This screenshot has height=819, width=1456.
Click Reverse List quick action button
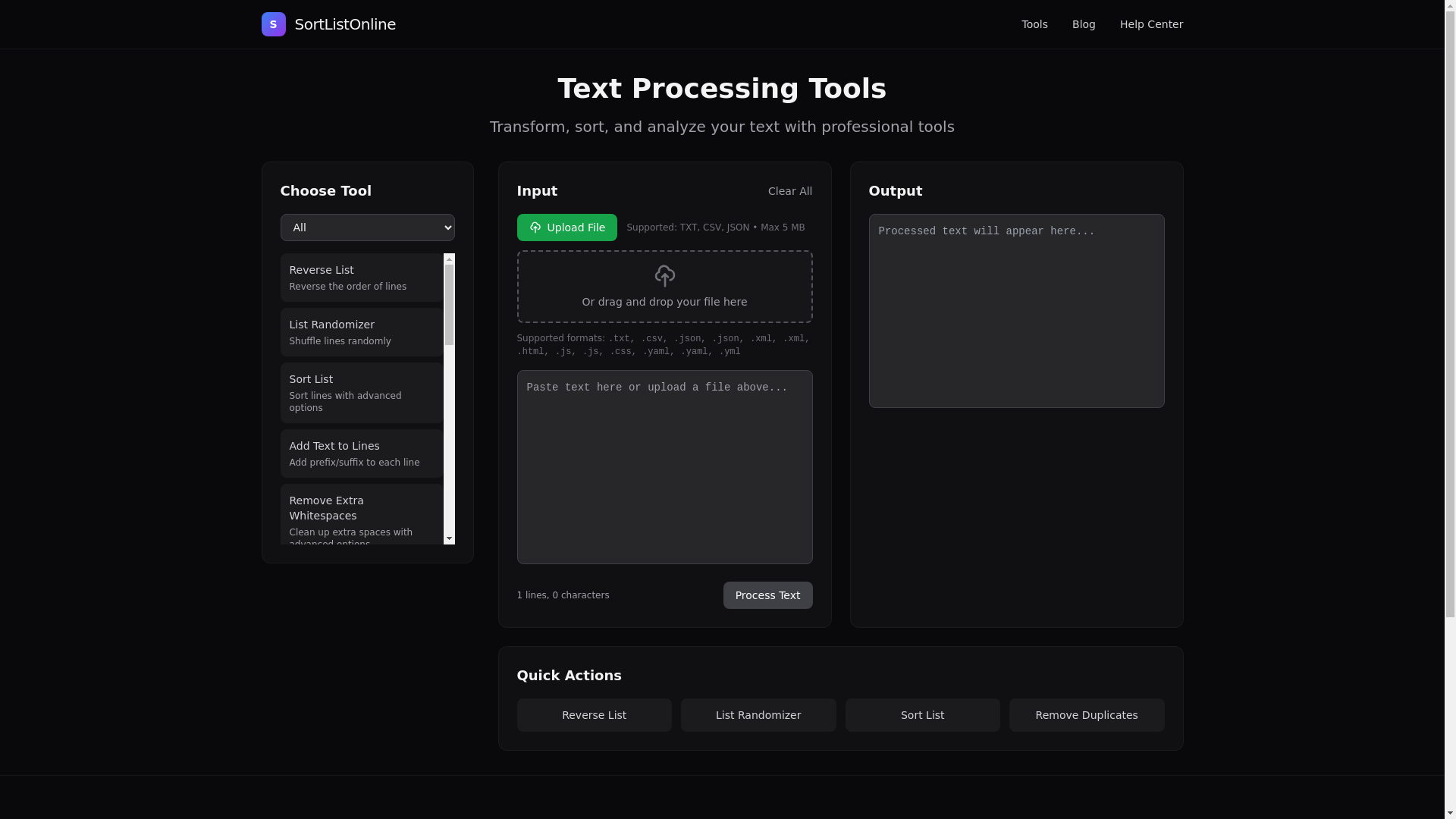(x=594, y=715)
